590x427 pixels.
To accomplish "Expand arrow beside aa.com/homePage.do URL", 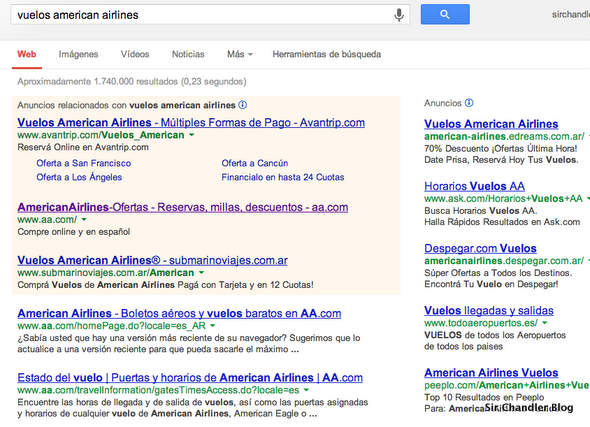I will [213, 325].
